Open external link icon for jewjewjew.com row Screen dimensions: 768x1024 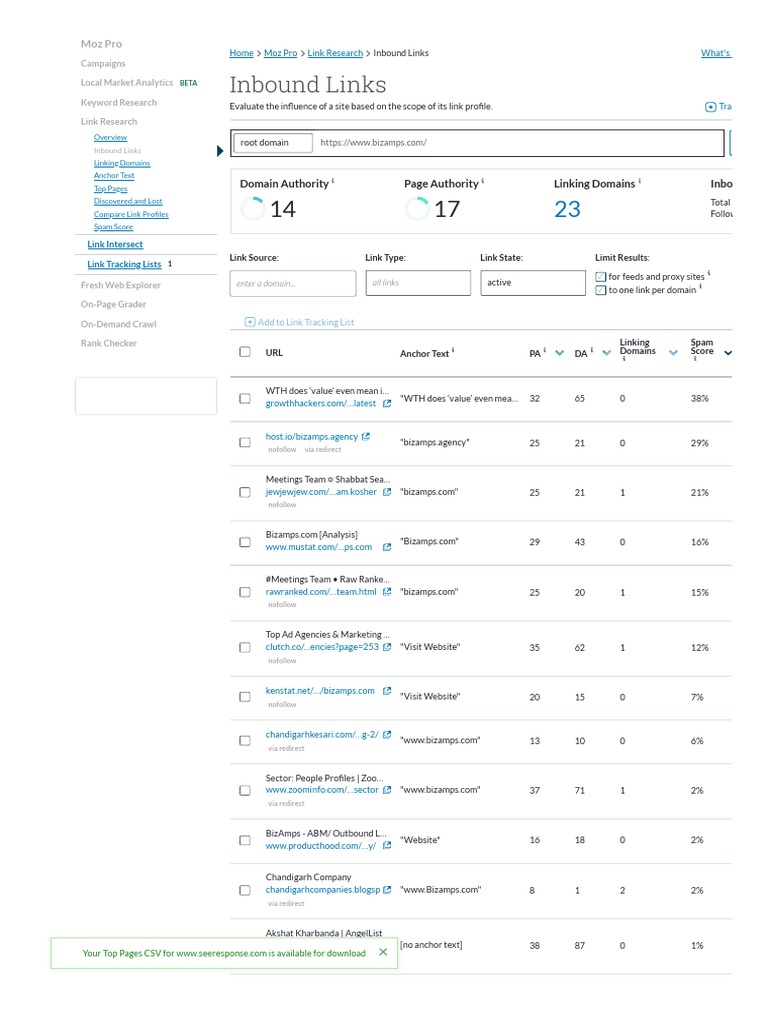pyautogui.click(x=387, y=492)
